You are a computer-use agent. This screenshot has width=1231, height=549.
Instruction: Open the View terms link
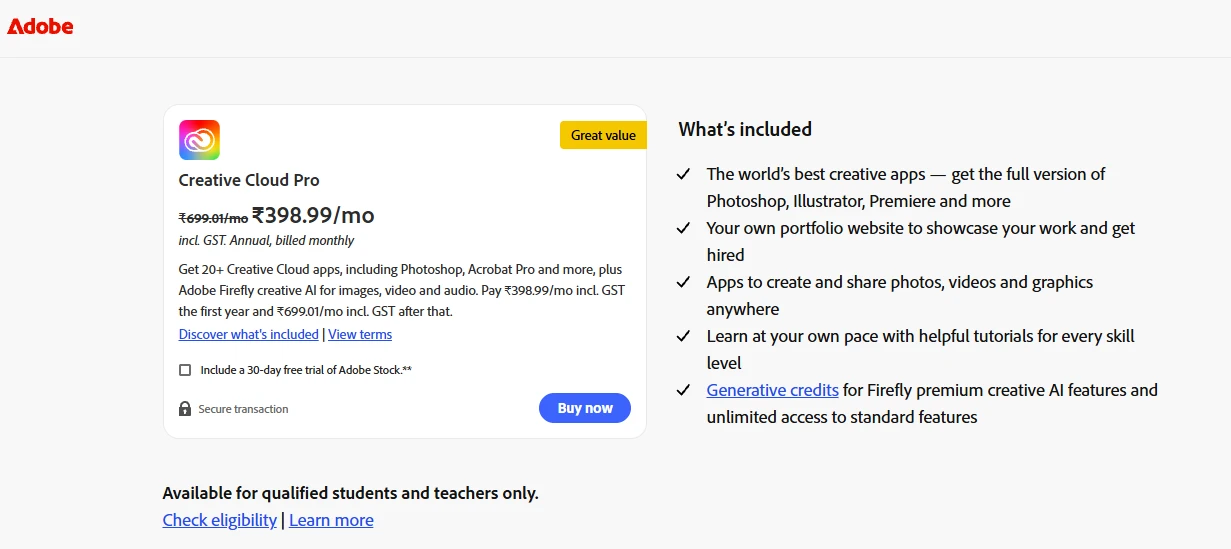click(x=360, y=334)
